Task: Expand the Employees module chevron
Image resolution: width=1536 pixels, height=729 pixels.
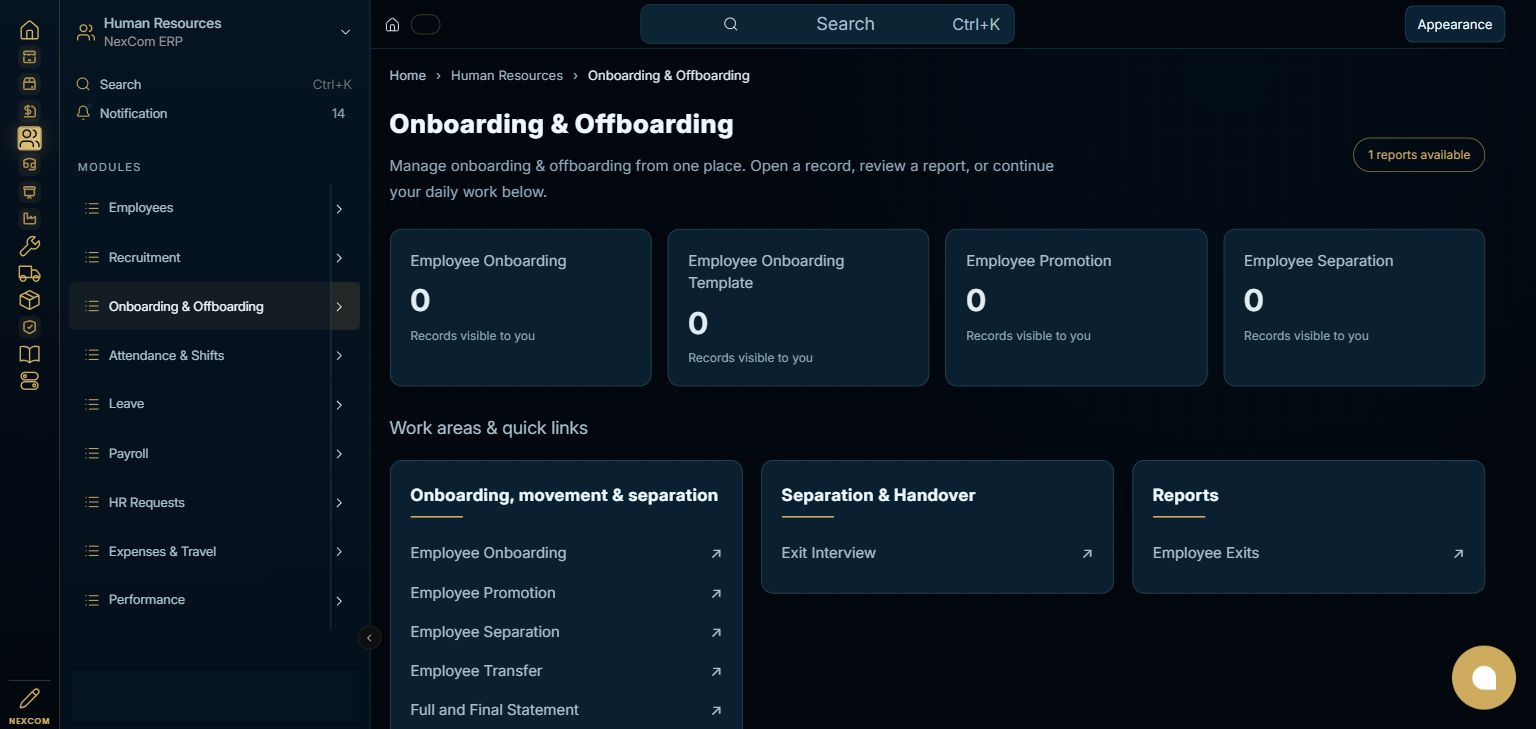Action: (339, 209)
